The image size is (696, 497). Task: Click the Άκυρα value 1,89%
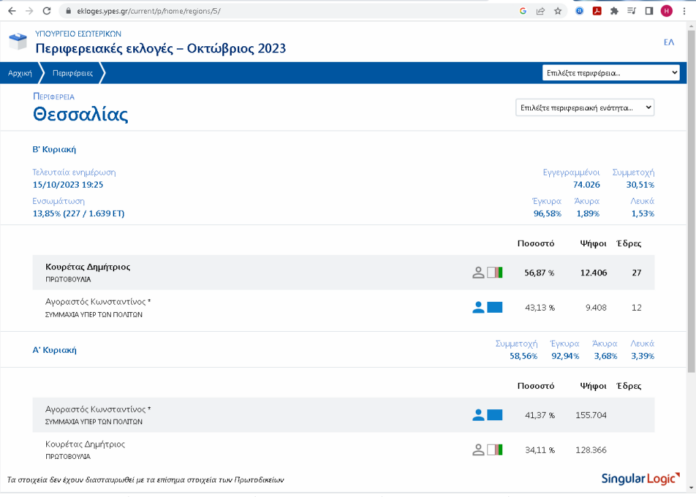[588, 213]
